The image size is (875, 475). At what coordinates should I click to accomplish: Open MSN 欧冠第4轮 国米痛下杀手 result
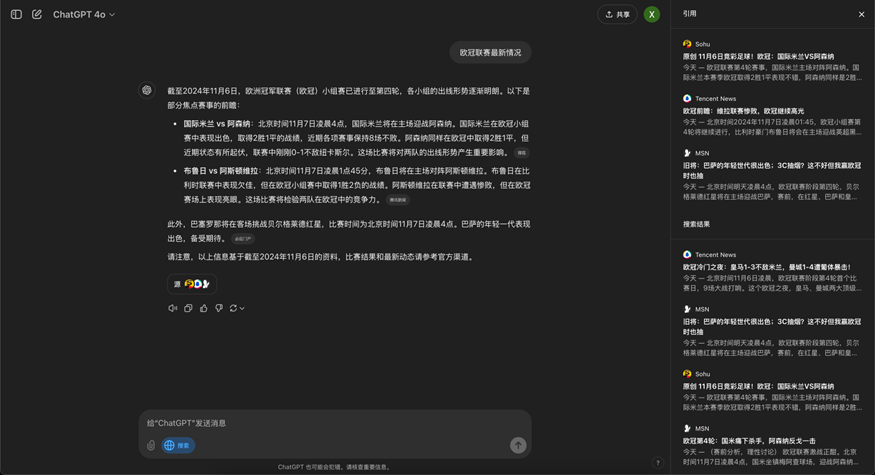772,445
